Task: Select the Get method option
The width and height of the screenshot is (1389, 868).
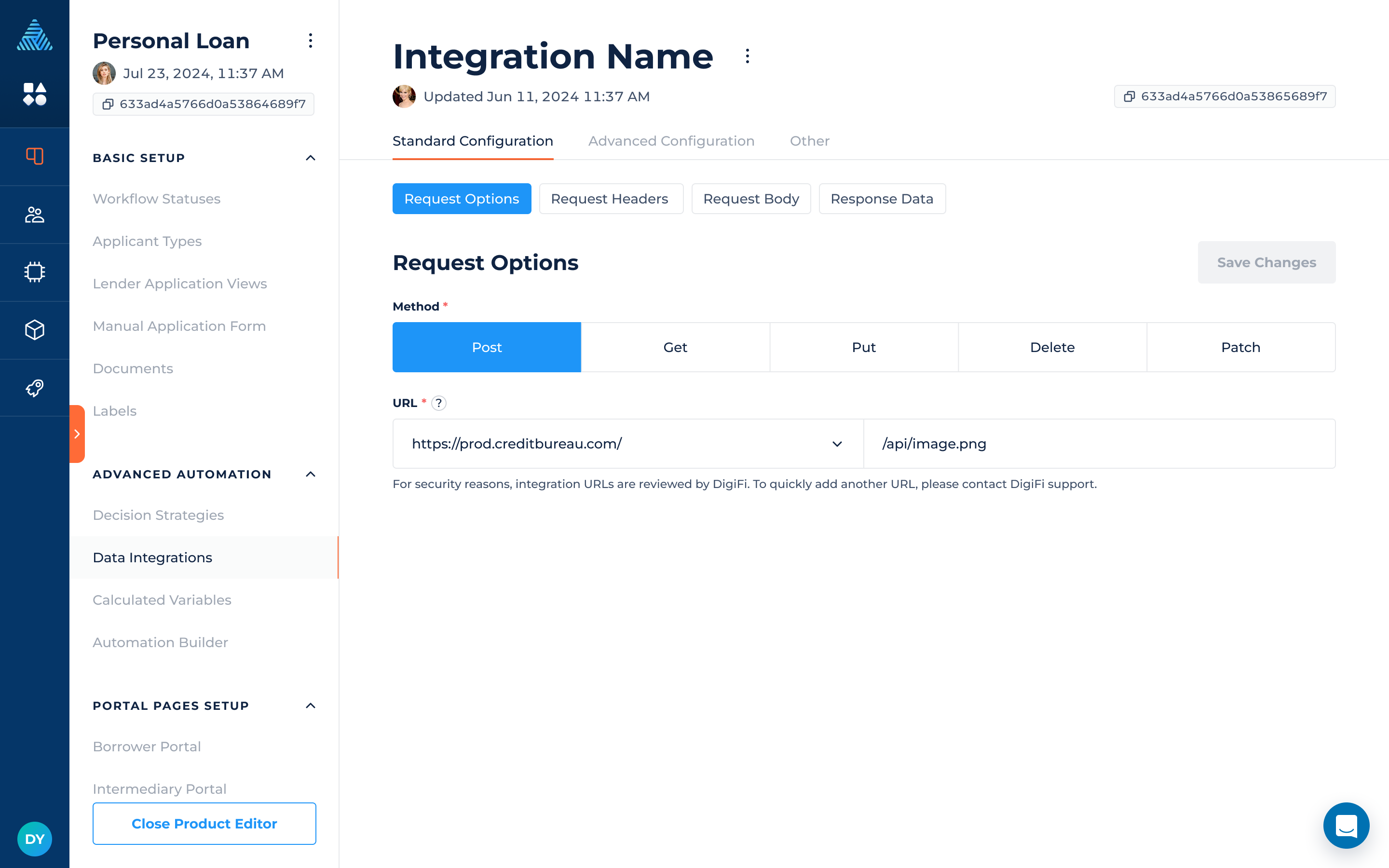Action: pyautogui.click(x=675, y=347)
